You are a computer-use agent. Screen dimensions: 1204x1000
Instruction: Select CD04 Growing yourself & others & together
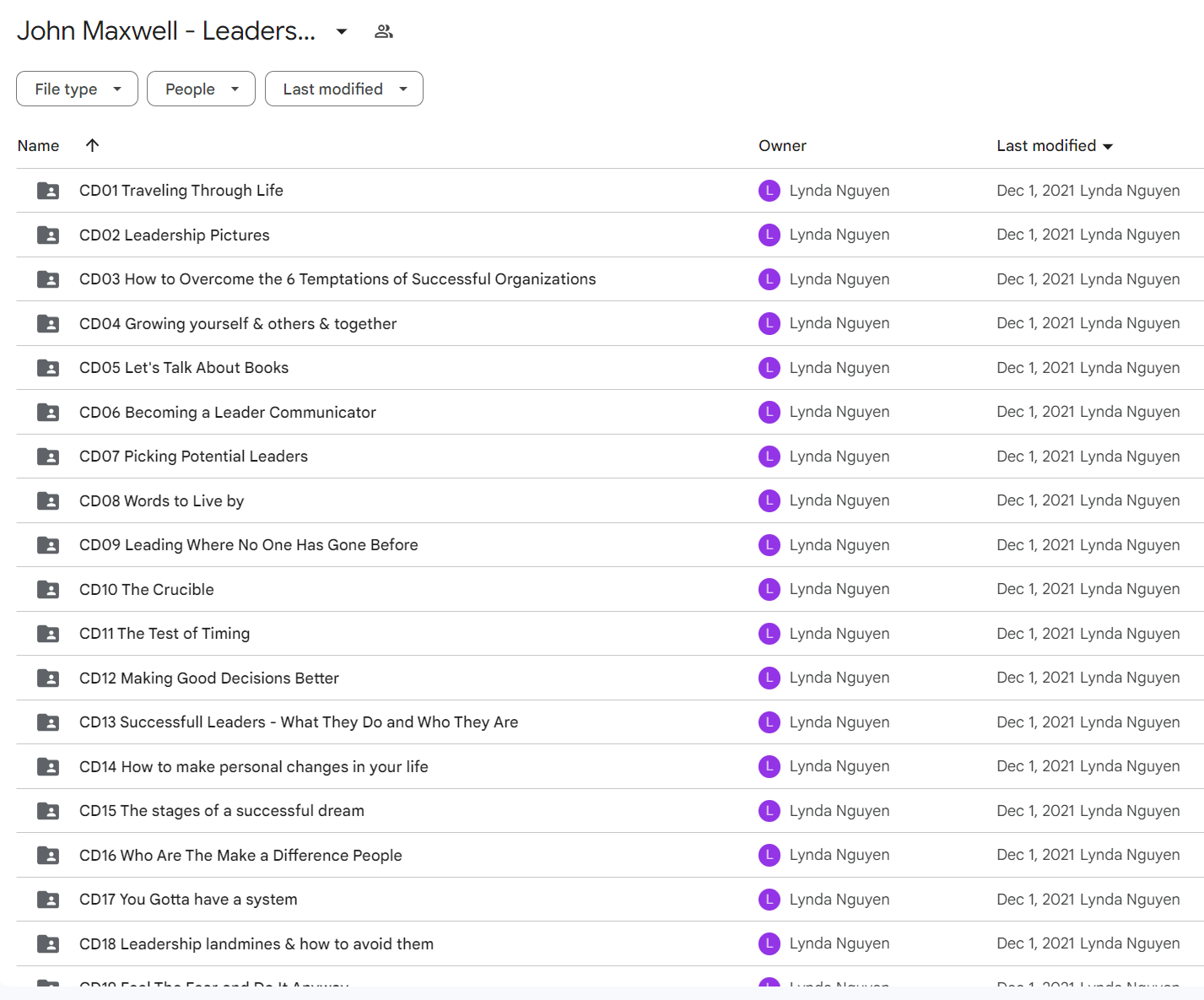point(238,323)
